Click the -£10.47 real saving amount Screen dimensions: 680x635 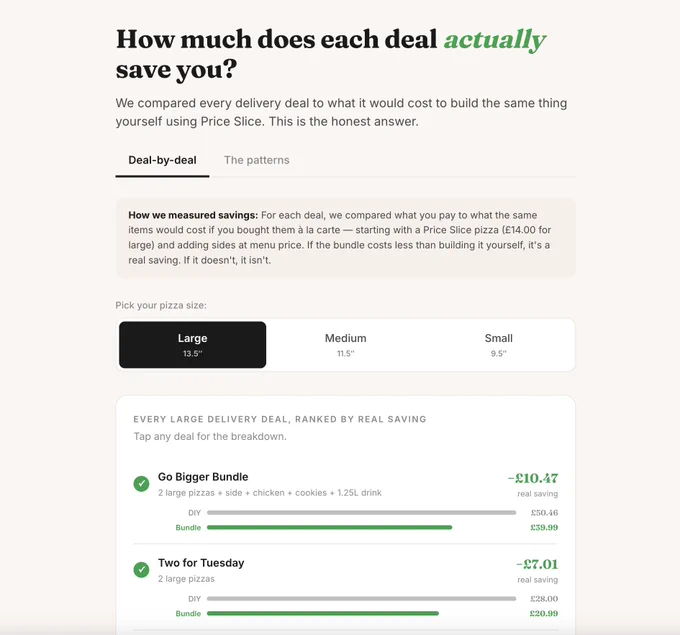pos(533,478)
